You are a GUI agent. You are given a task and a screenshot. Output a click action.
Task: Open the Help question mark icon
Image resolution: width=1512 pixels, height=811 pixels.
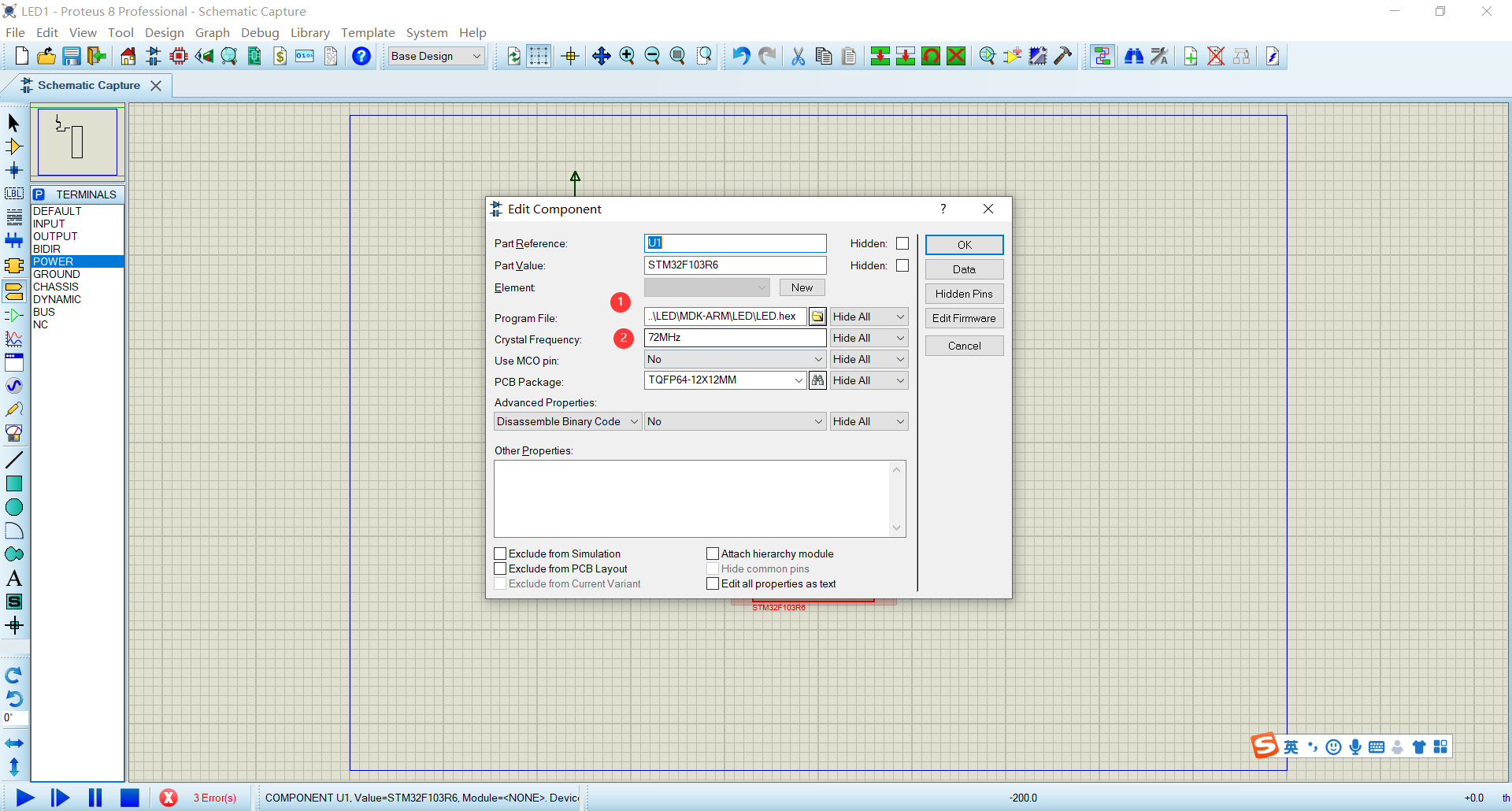point(361,56)
